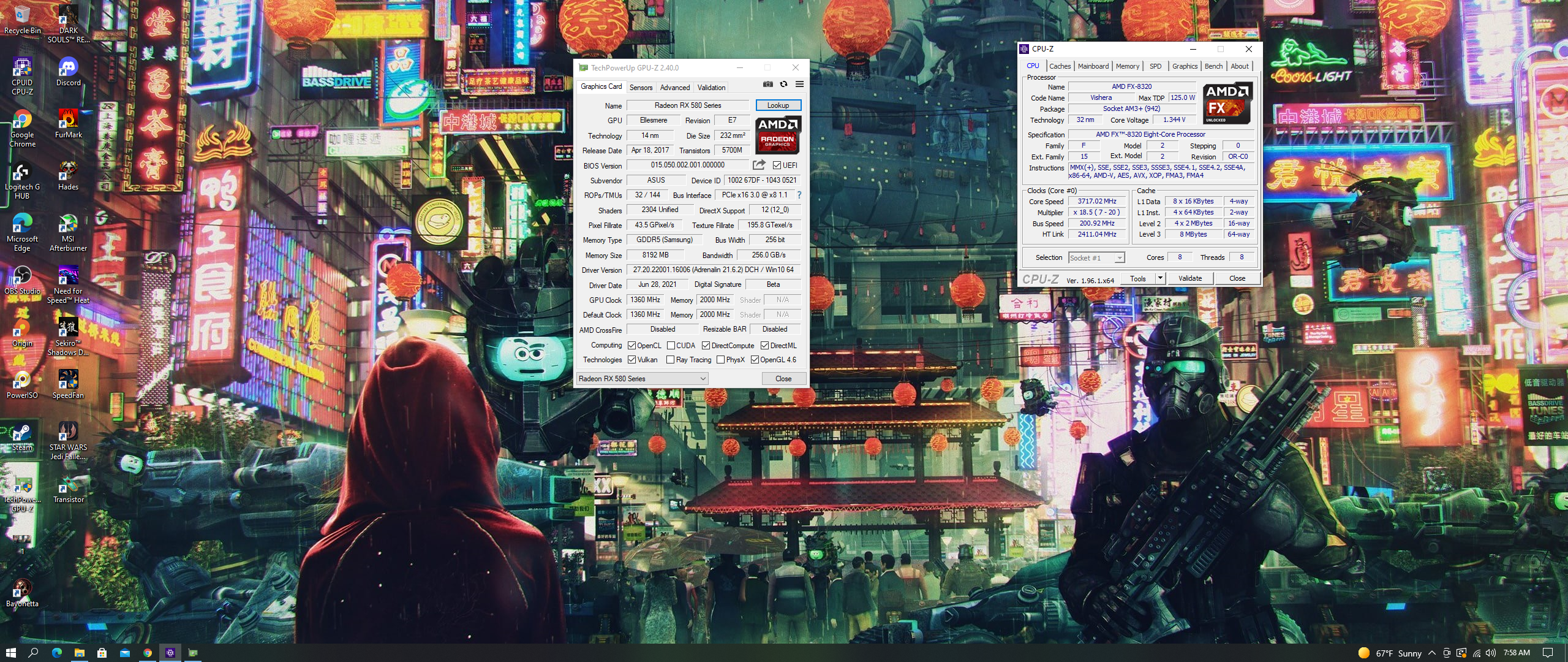Toggle the DirectML checkbox

(764, 346)
